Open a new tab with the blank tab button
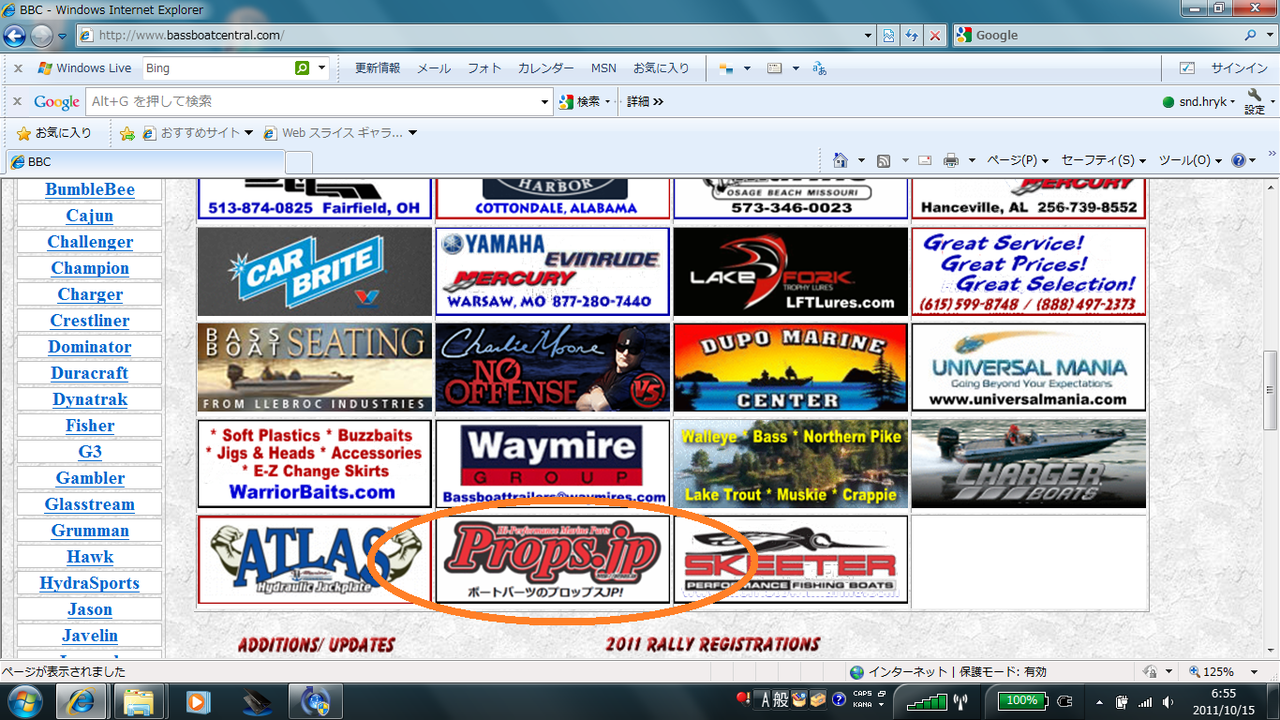 click(299, 162)
